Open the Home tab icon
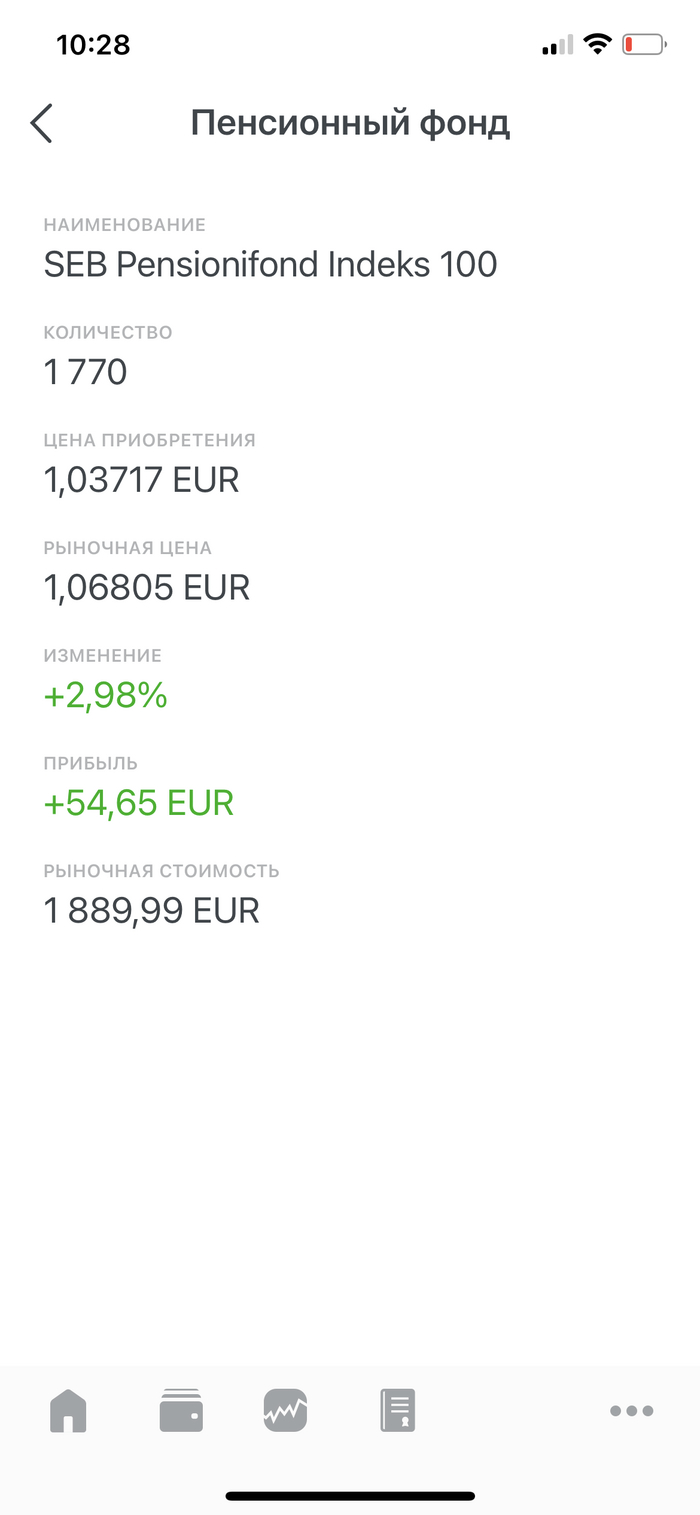The image size is (700, 1515). [68, 1411]
